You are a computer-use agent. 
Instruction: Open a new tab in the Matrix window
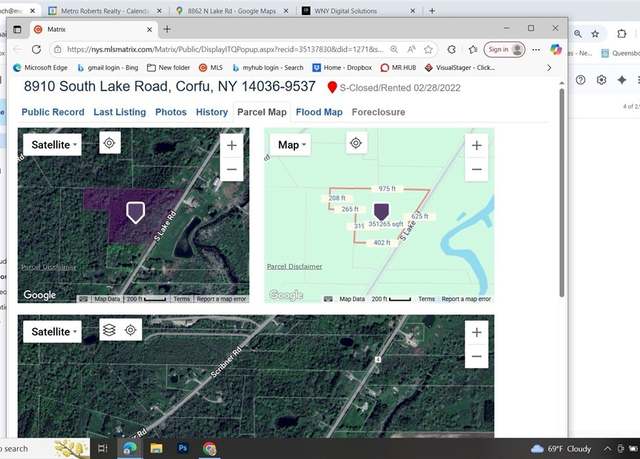tap(167, 29)
